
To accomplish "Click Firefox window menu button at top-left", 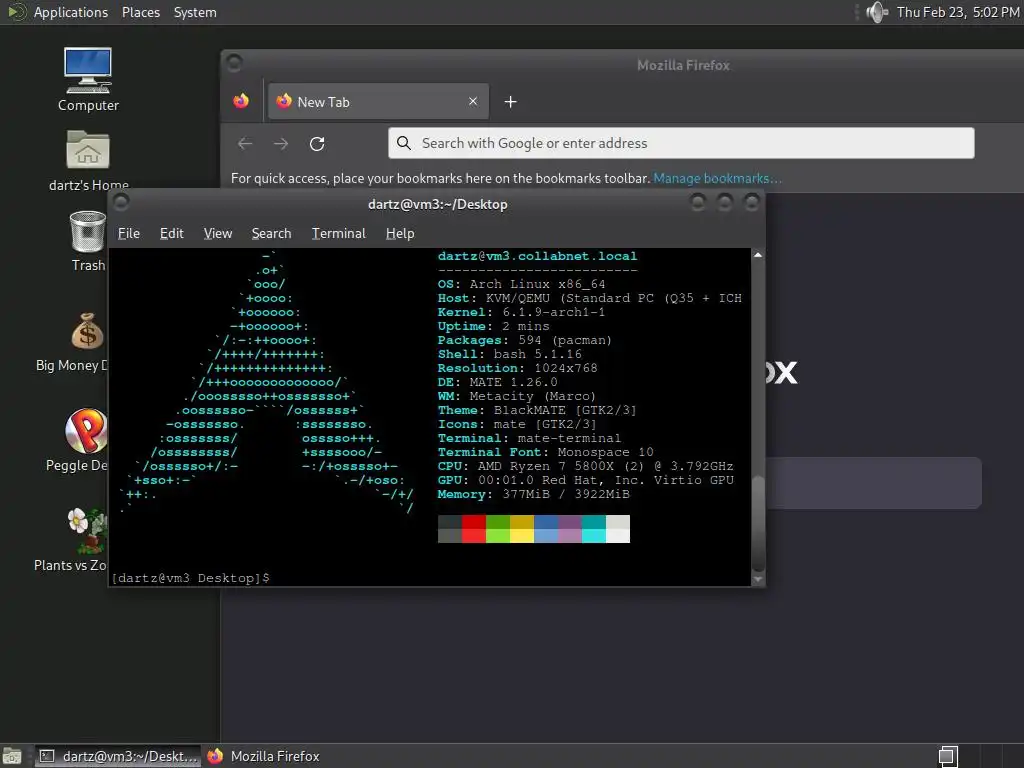I will pyautogui.click(x=234, y=63).
